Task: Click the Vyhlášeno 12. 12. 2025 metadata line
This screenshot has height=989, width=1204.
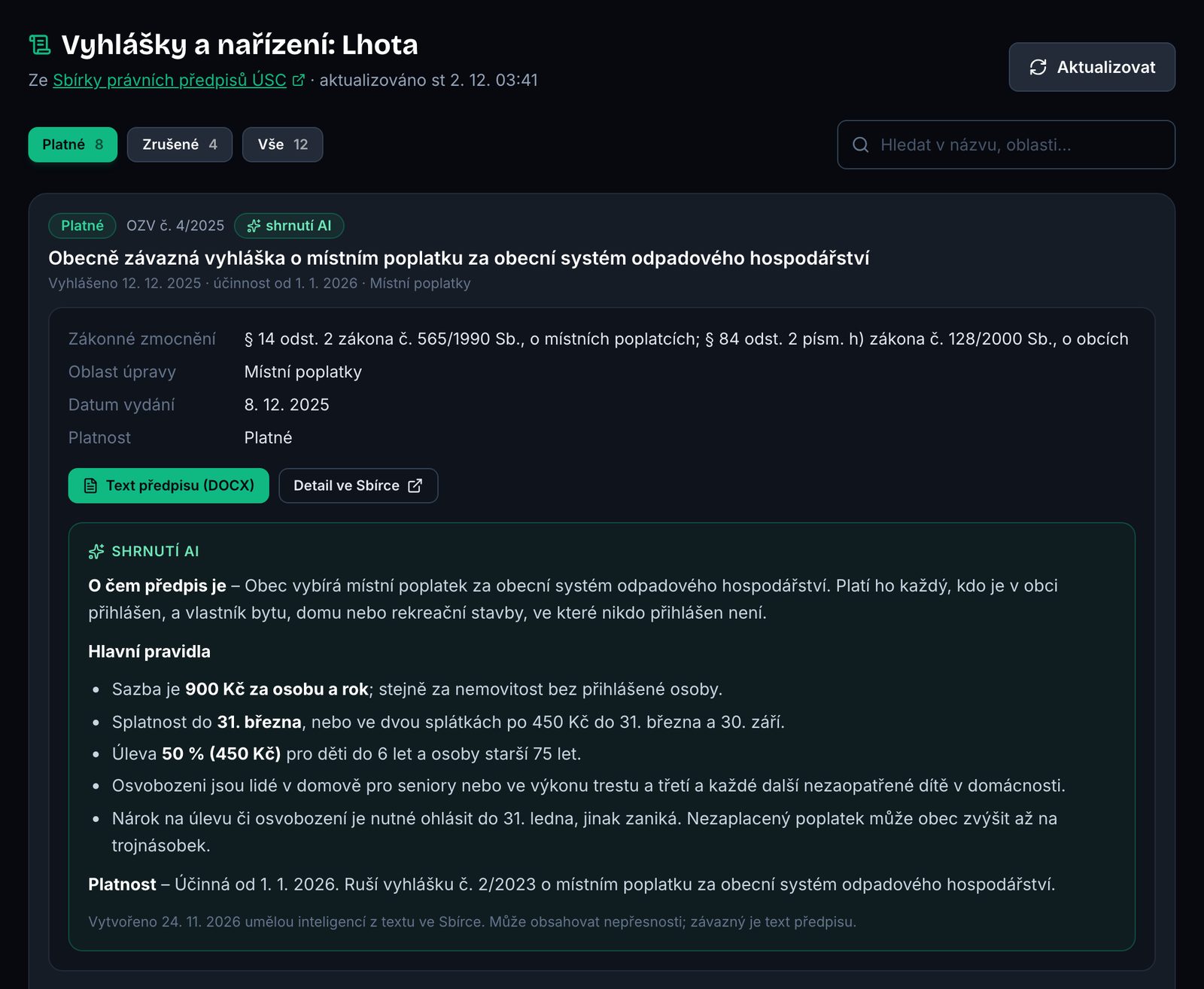Action: (260, 284)
